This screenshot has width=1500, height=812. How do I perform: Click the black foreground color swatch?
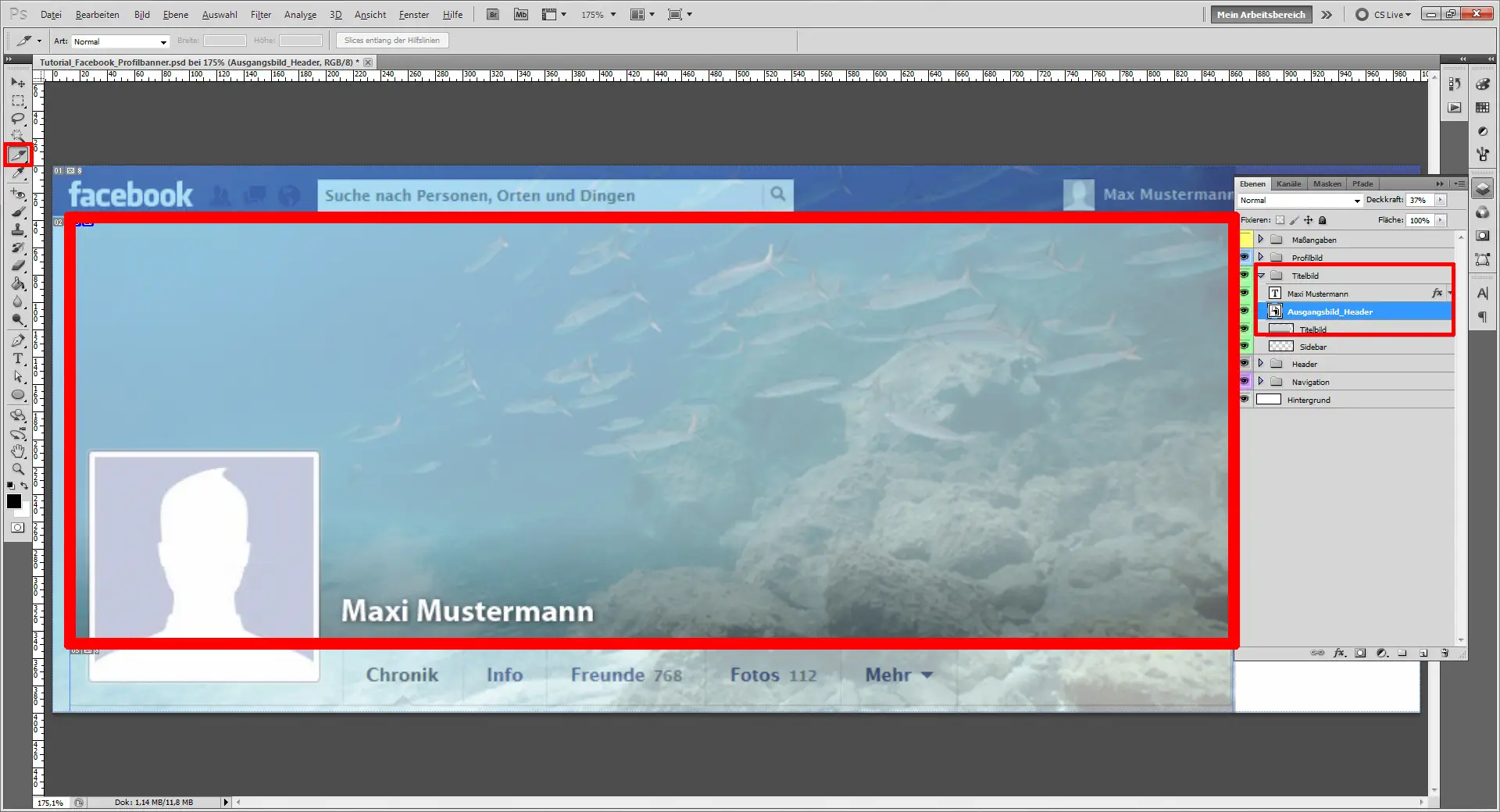[13, 502]
